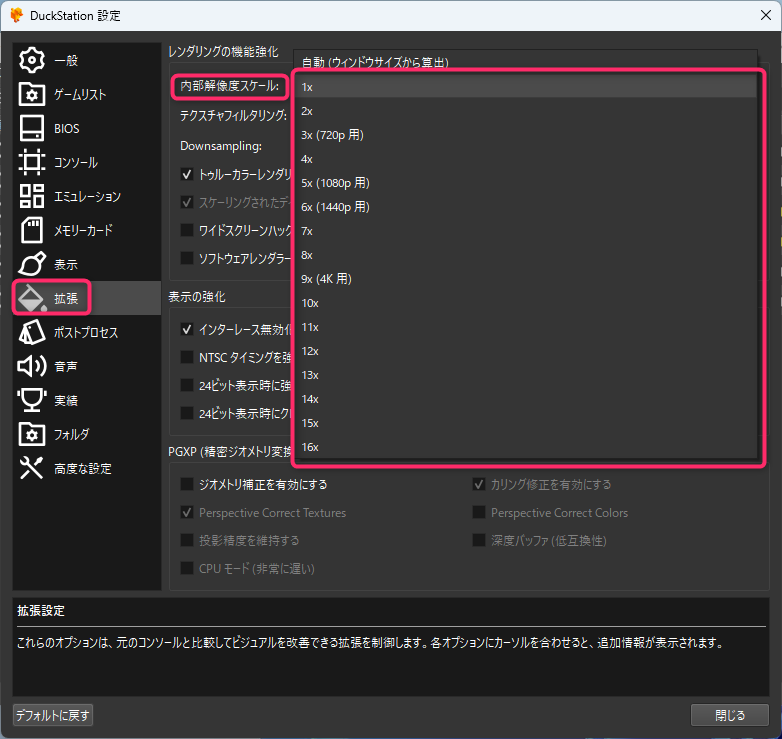Enable the ワイドスクリーンハック checkbox
Image resolution: width=782 pixels, height=739 pixels.
click(187, 230)
